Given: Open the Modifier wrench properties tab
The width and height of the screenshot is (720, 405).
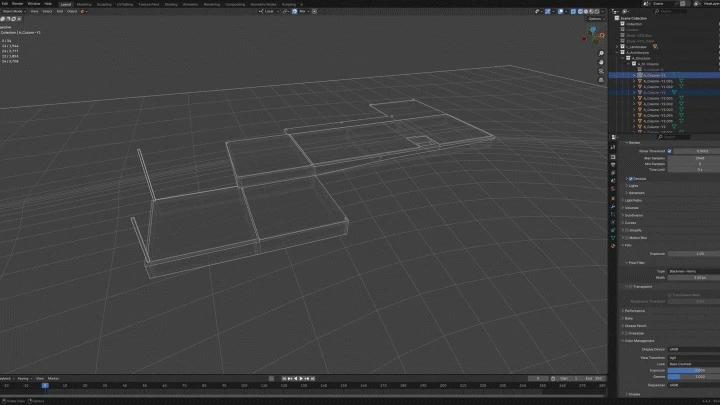Looking at the screenshot, I should point(613,207).
